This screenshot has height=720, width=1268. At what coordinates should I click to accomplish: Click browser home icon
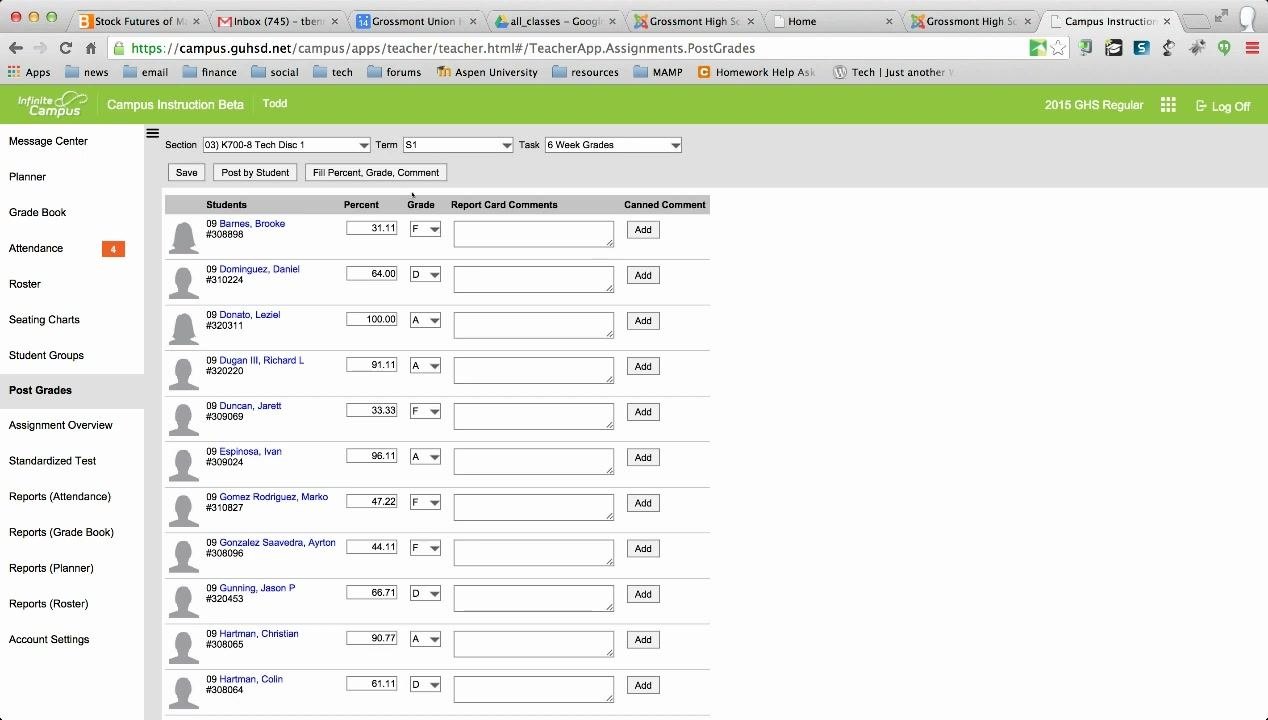coord(91,48)
